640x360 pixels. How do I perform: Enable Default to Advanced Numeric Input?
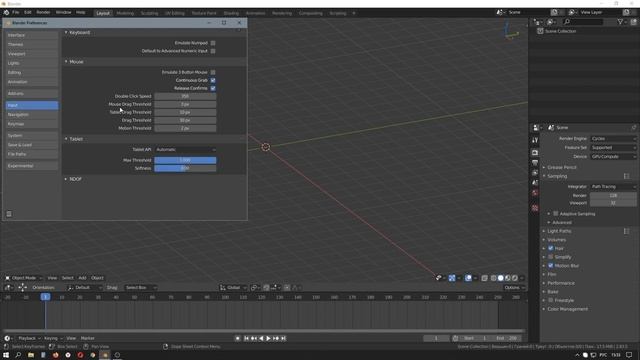[x=213, y=51]
